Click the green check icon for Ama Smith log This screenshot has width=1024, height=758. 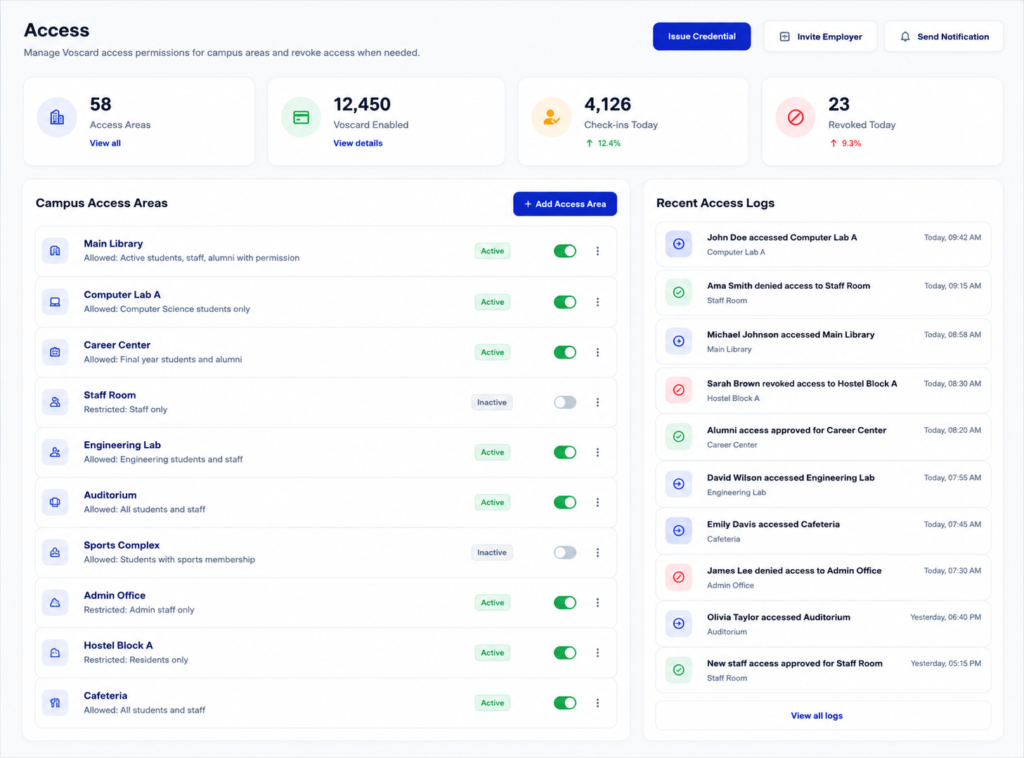click(x=679, y=292)
